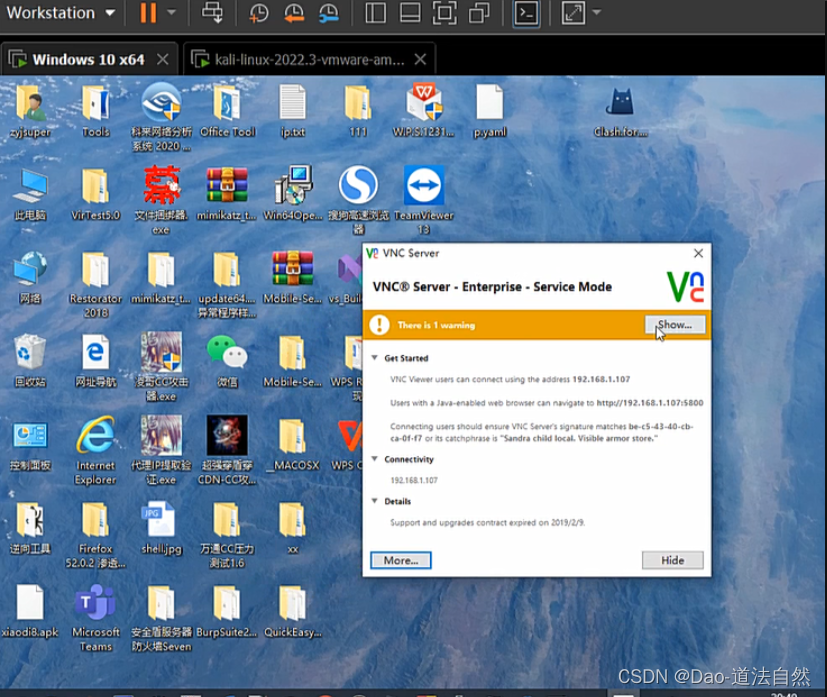Take a snapshot using the clock-plus icon

[x=258, y=13]
